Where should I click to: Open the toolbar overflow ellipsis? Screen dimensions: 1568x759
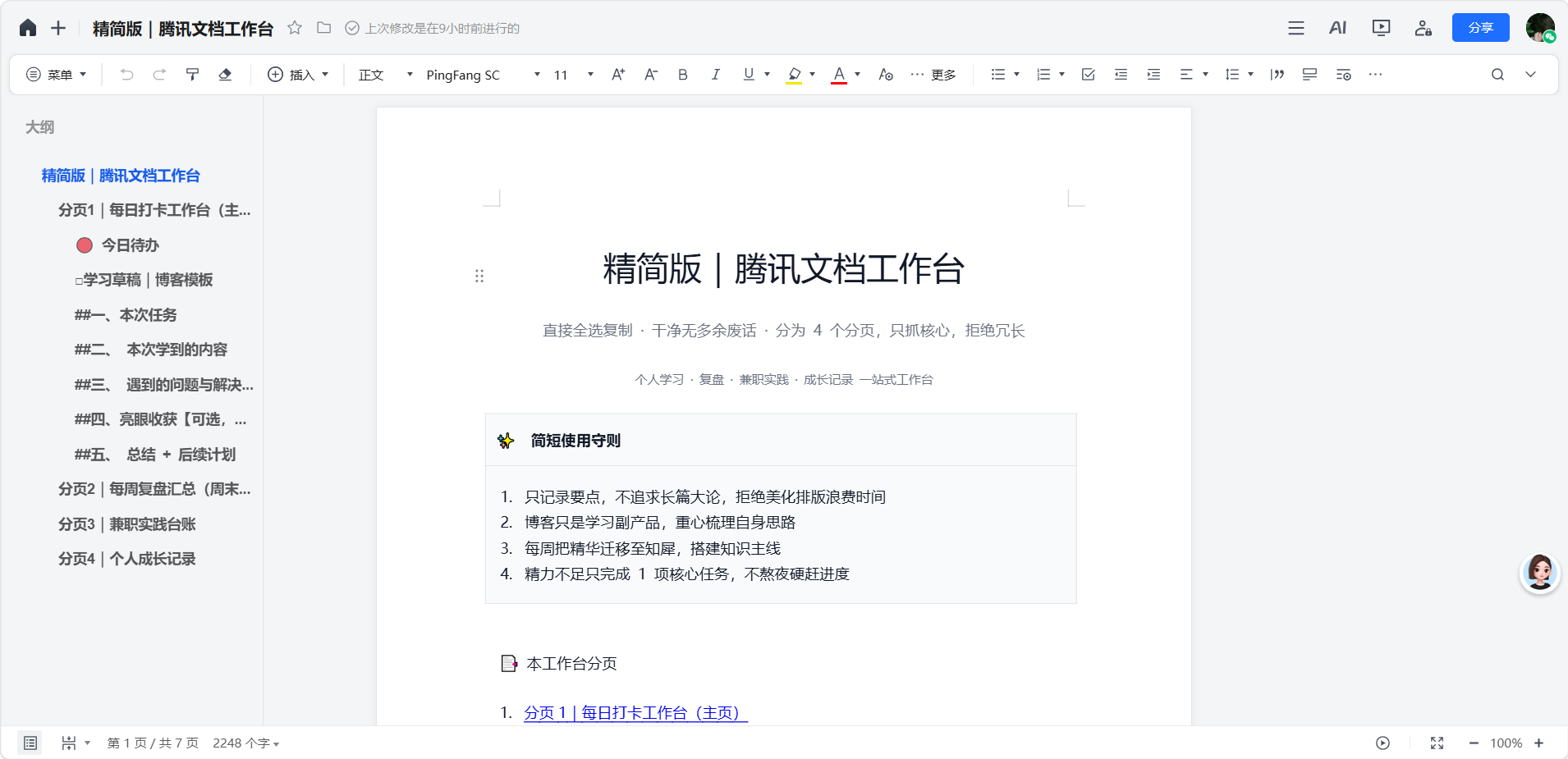pos(1376,75)
